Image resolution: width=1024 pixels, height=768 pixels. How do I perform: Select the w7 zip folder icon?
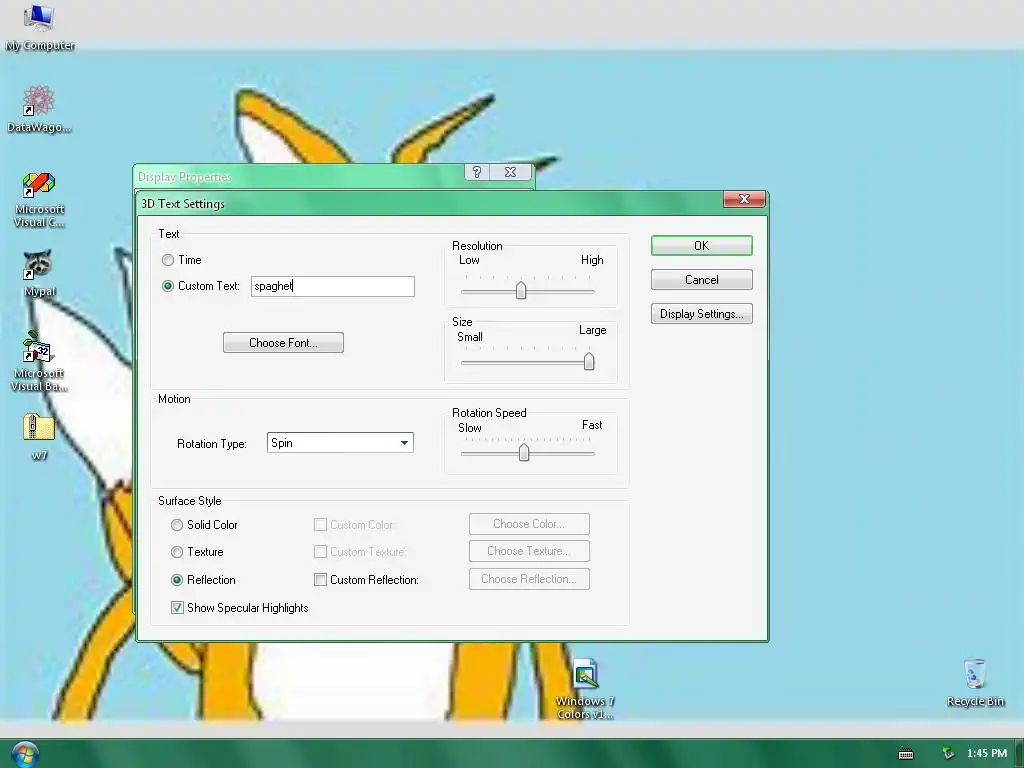(x=39, y=436)
